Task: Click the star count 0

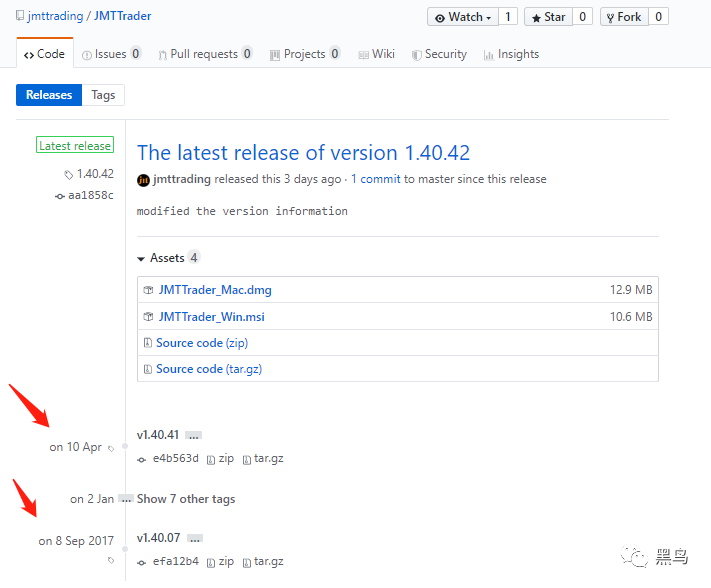Action: pos(583,17)
